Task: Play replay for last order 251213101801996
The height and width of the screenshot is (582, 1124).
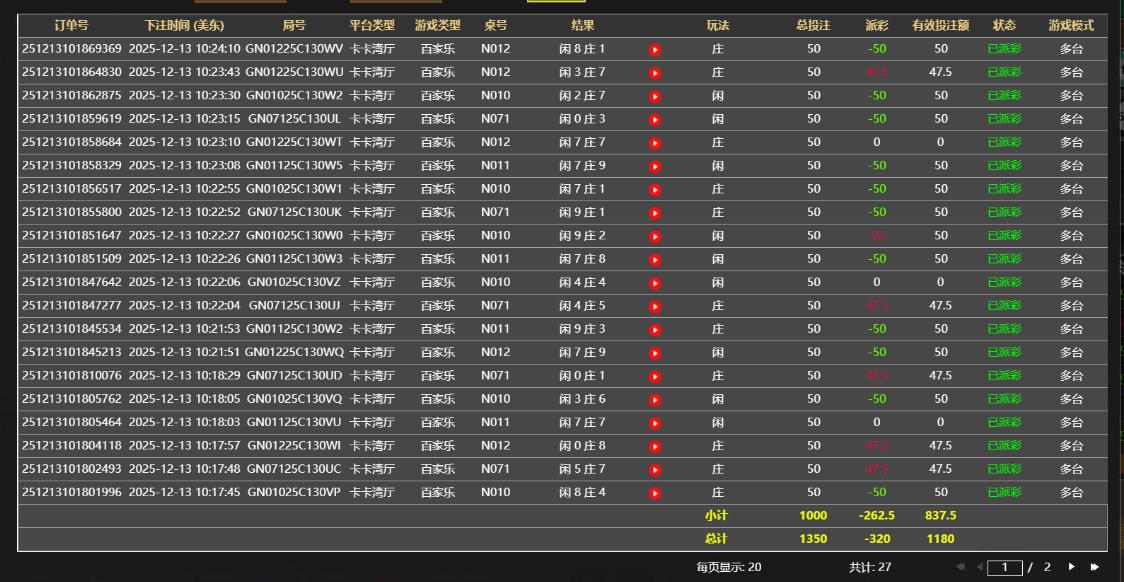Action: (x=655, y=493)
